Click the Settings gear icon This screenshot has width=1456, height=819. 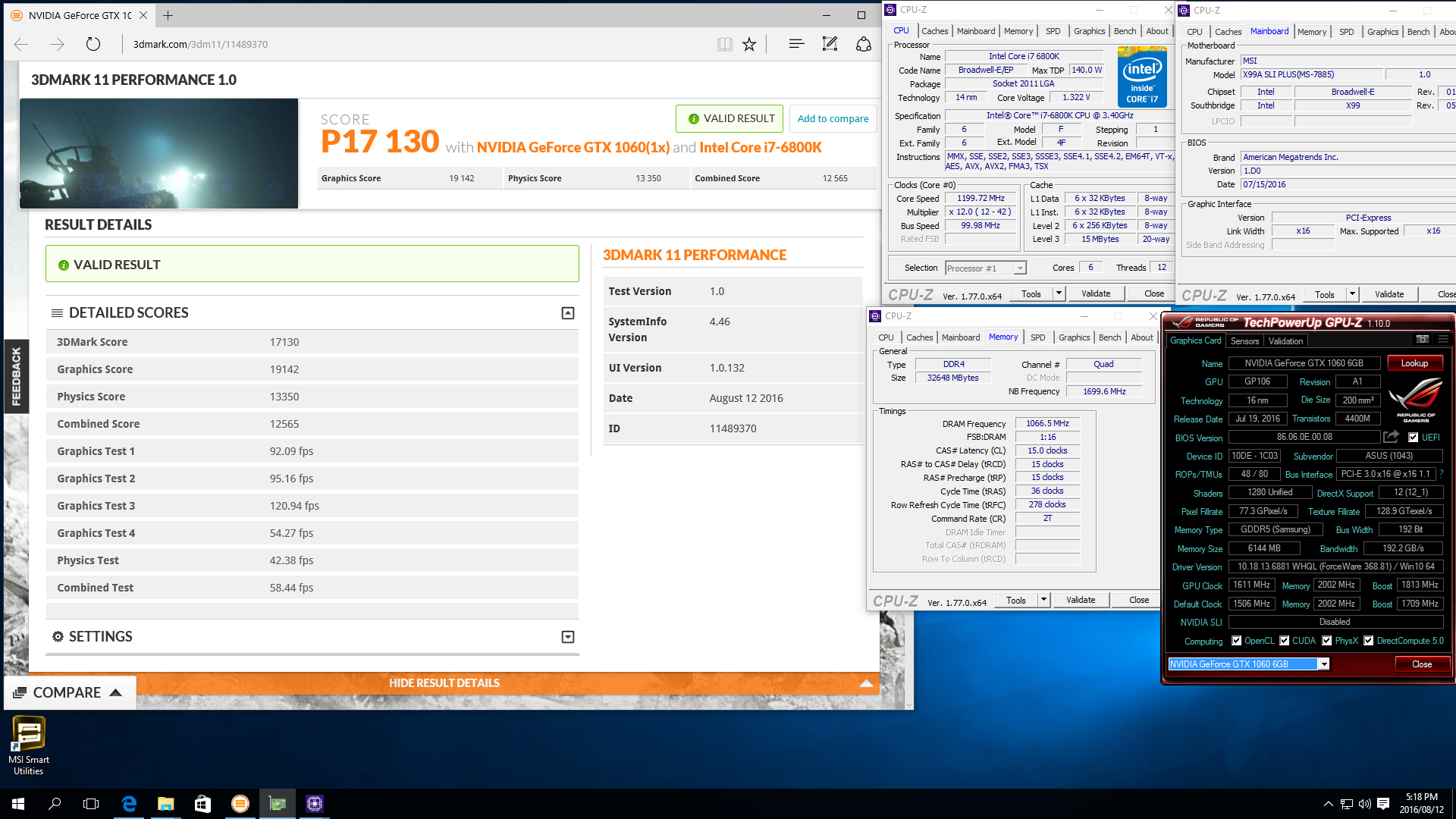click(58, 636)
